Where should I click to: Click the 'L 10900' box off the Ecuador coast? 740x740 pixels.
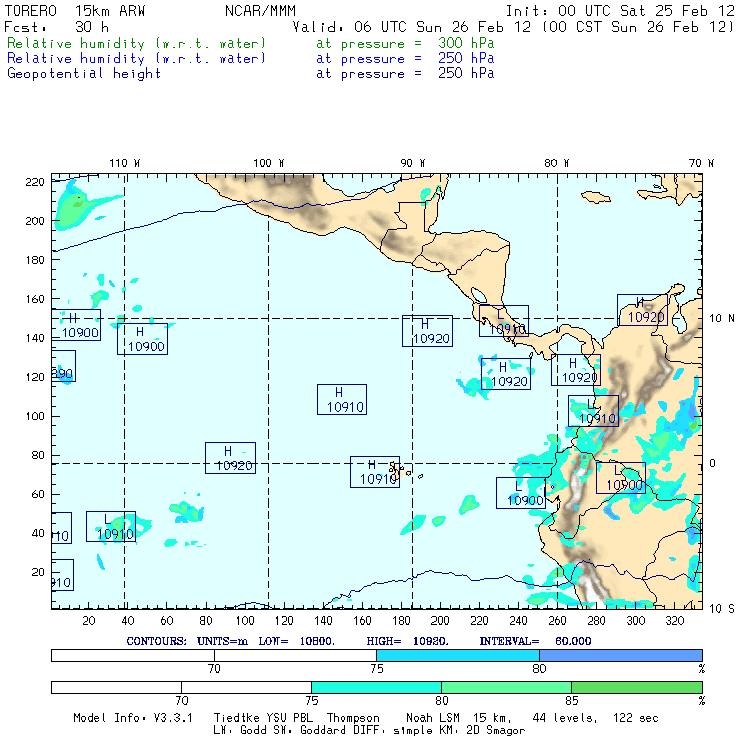[521, 493]
